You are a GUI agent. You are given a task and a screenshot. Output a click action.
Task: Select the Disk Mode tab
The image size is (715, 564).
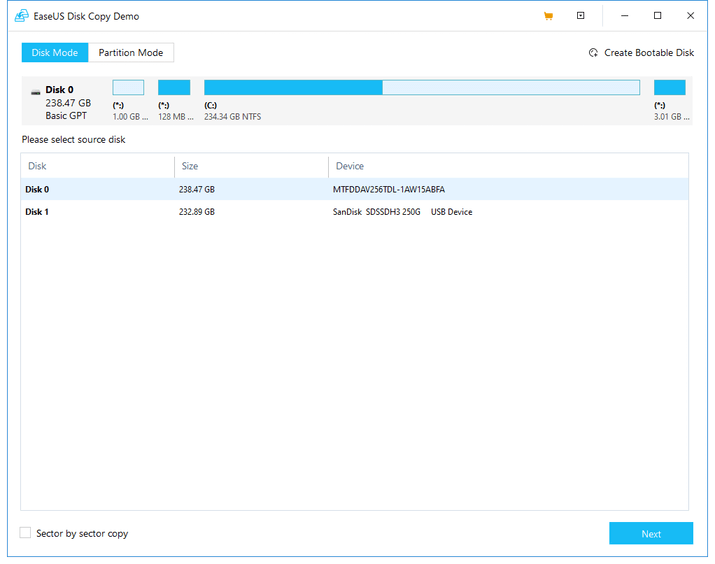pos(55,53)
